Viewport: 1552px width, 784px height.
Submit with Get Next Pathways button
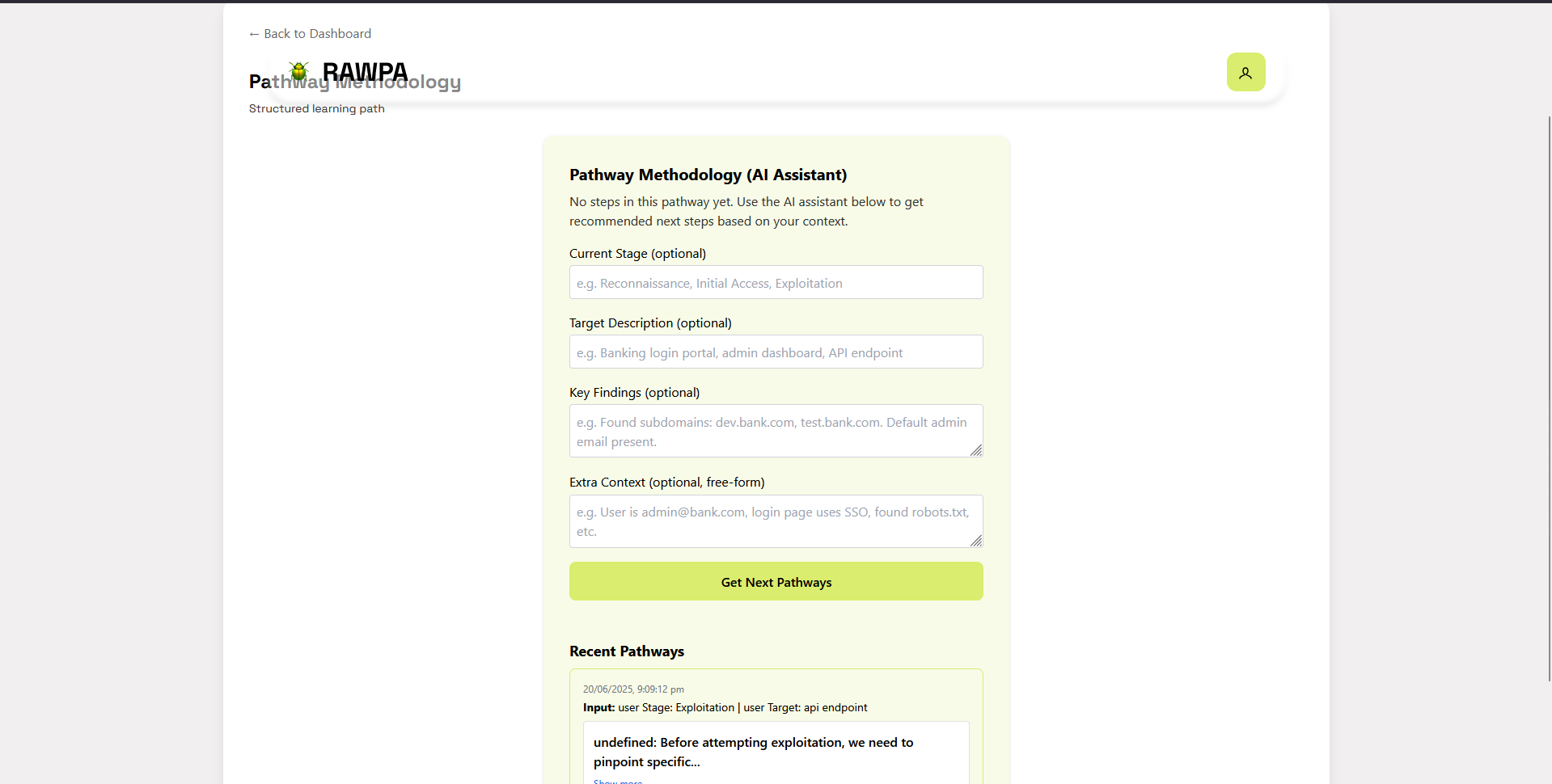coord(776,582)
